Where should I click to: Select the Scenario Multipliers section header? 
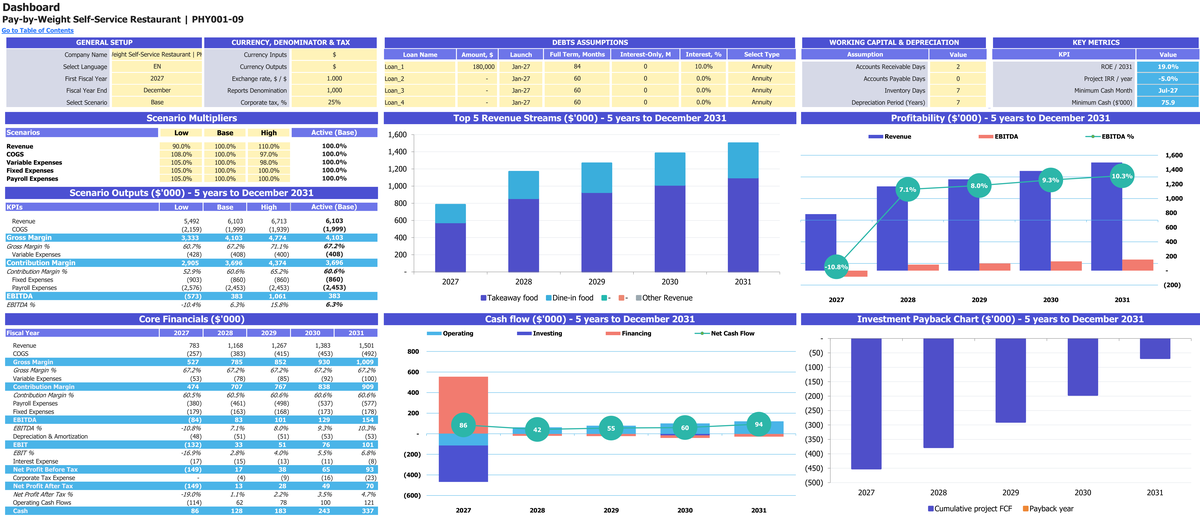pos(190,118)
